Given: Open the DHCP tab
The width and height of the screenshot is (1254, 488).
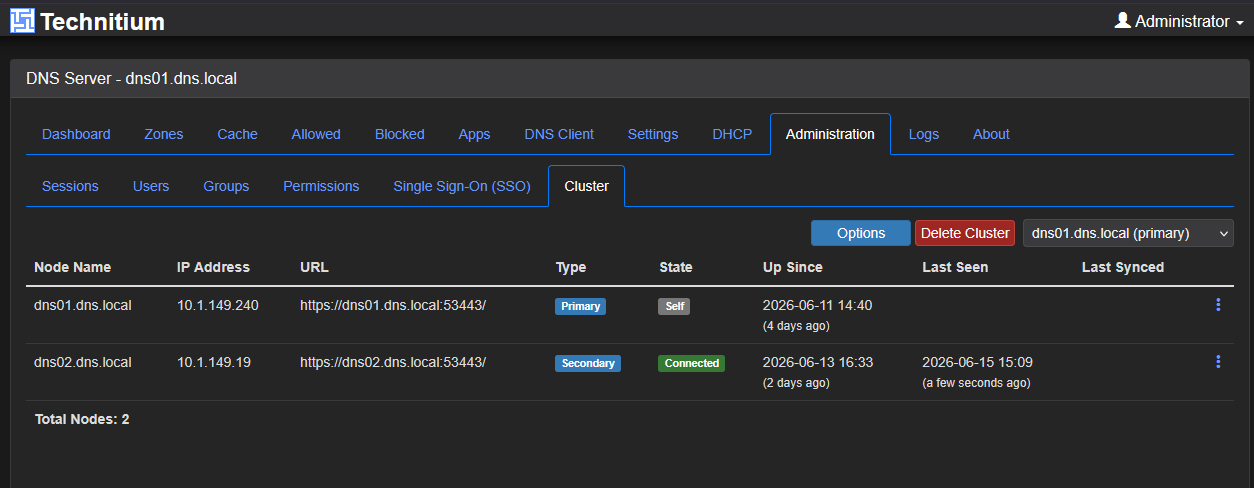Looking at the screenshot, I should 732,134.
